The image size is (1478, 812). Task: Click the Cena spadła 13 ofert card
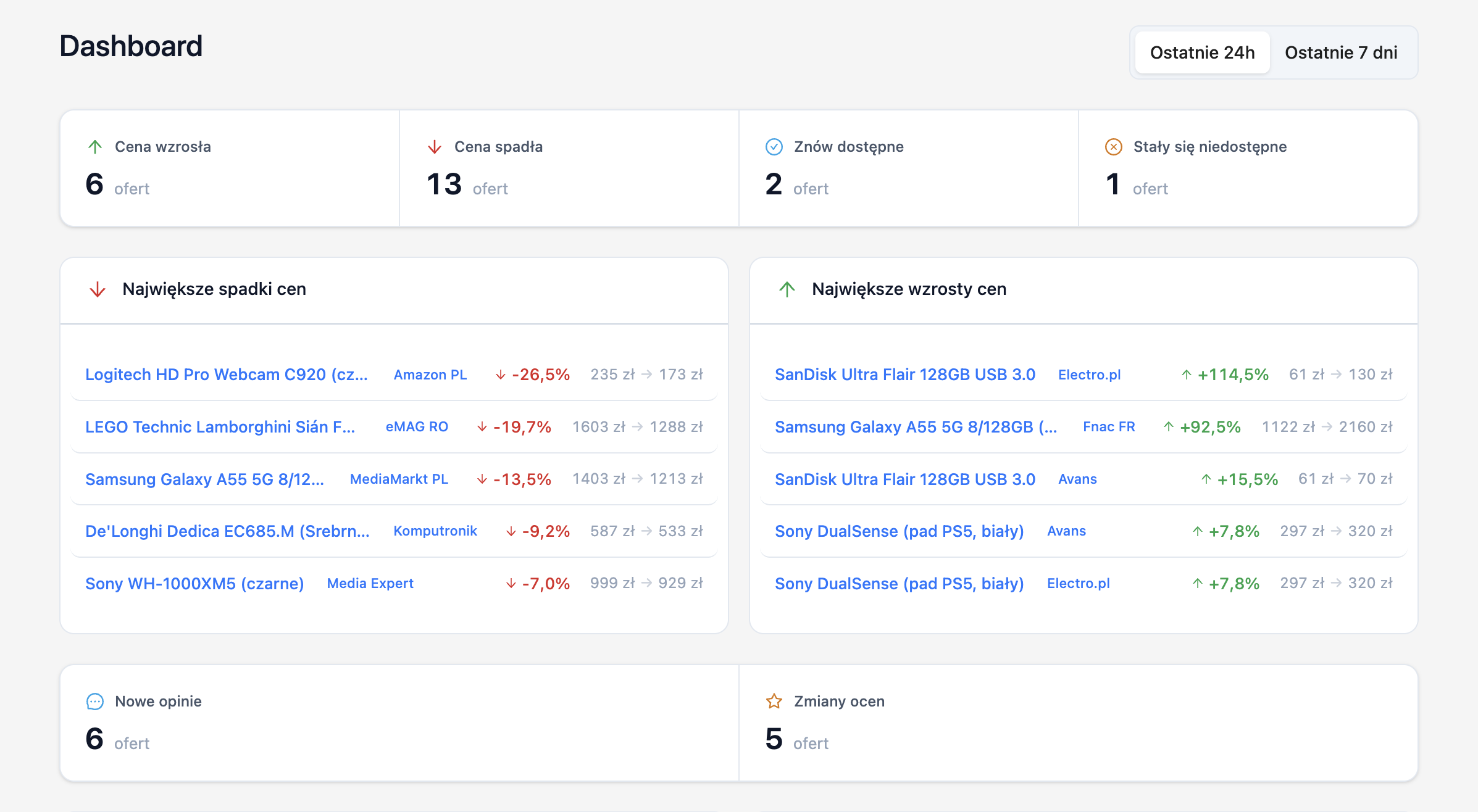pyautogui.click(x=569, y=168)
